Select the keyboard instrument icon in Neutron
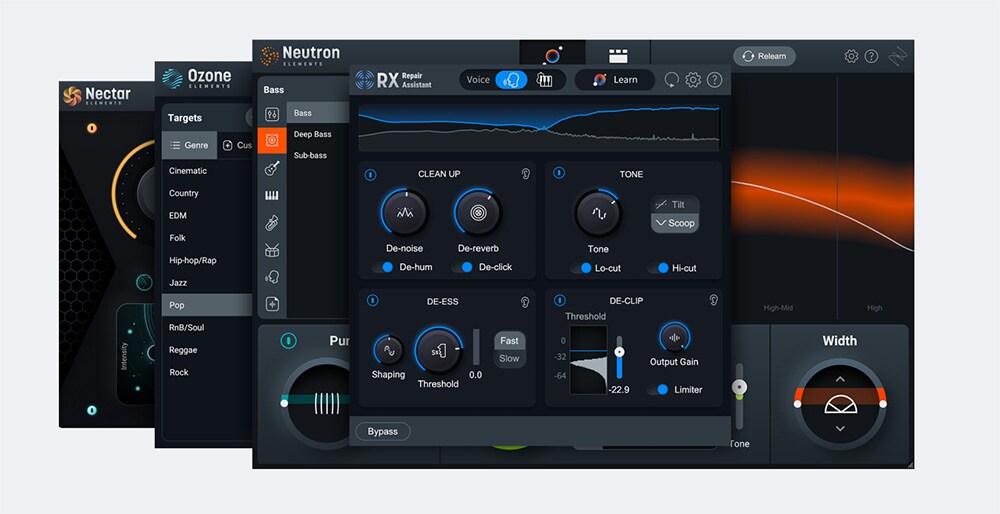 point(272,196)
